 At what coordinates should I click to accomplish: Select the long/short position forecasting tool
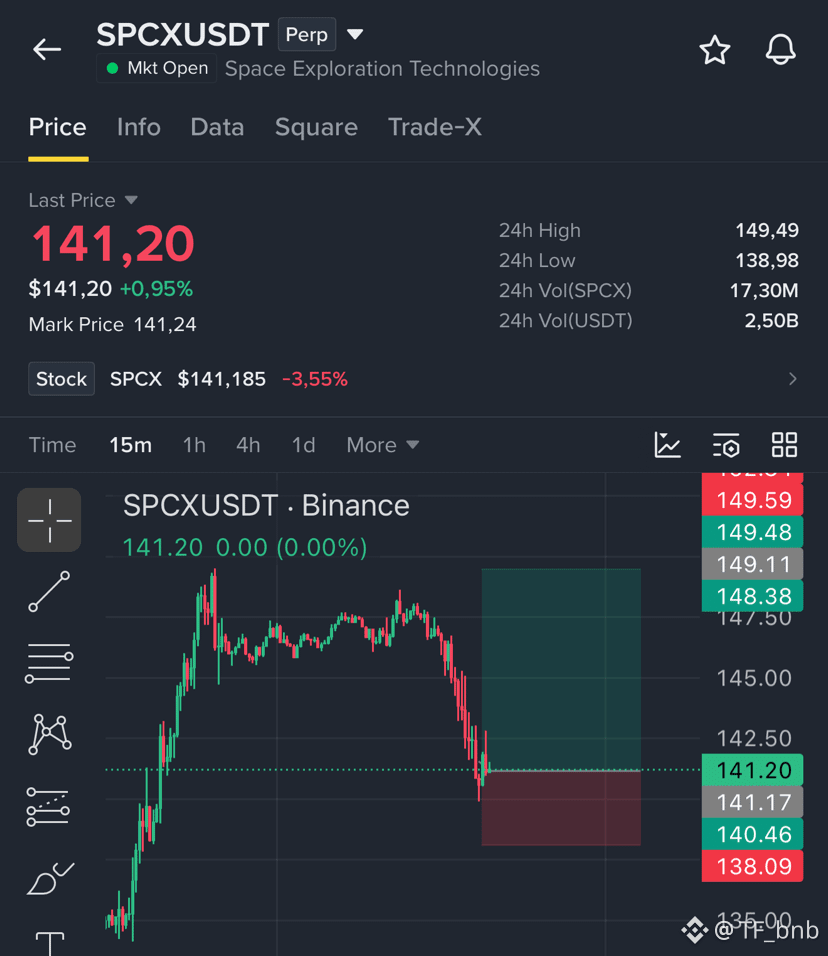click(x=48, y=807)
